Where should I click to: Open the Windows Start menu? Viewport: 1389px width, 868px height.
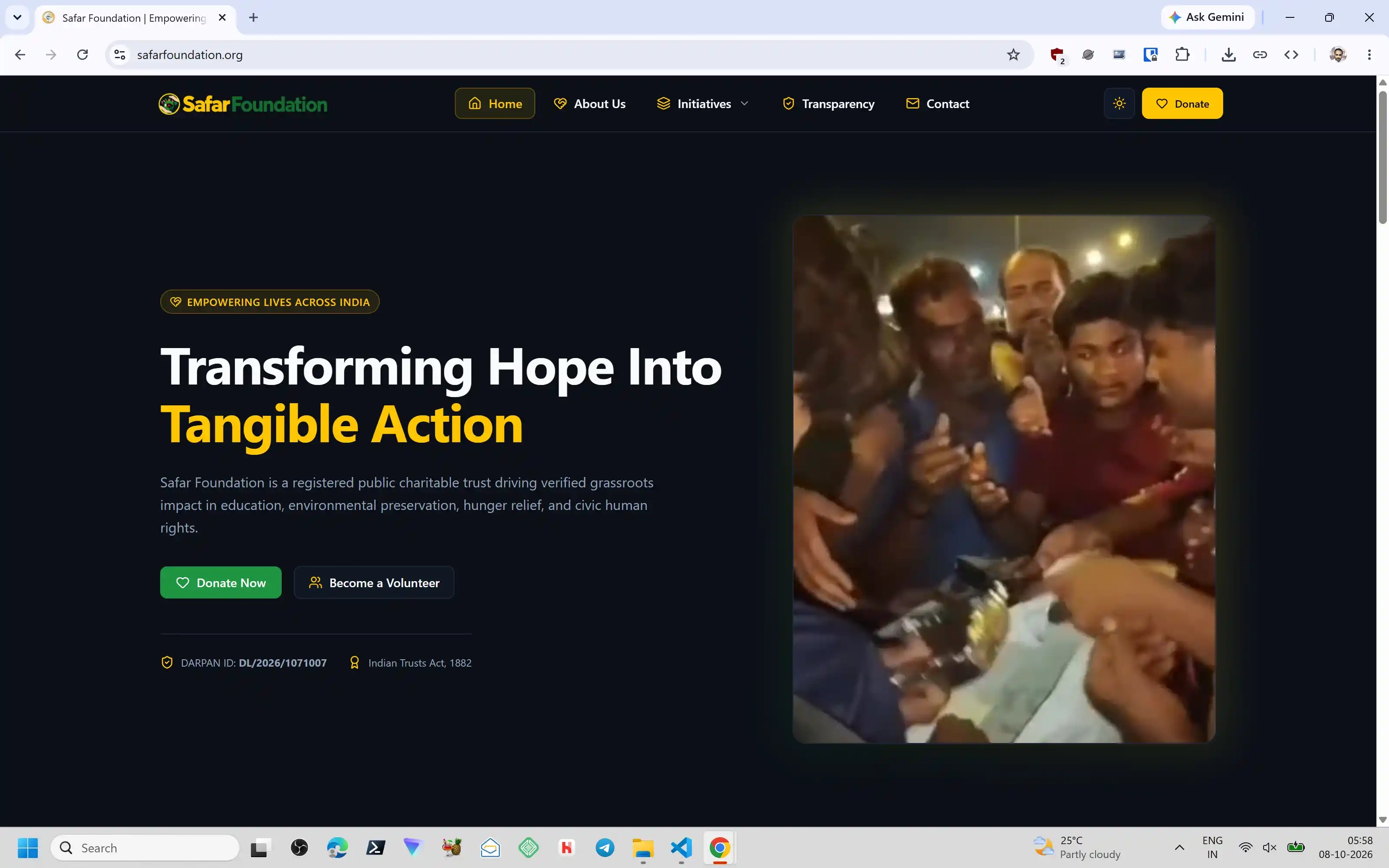tap(27, 847)
